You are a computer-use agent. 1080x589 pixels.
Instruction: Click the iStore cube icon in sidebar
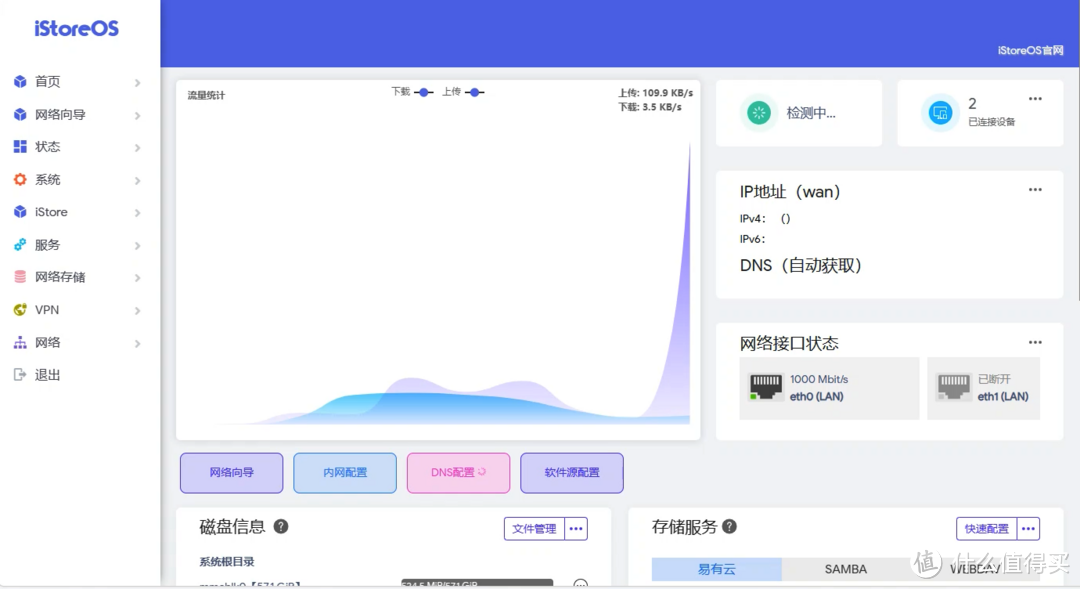pyautogui.click(x=20, y=211)
